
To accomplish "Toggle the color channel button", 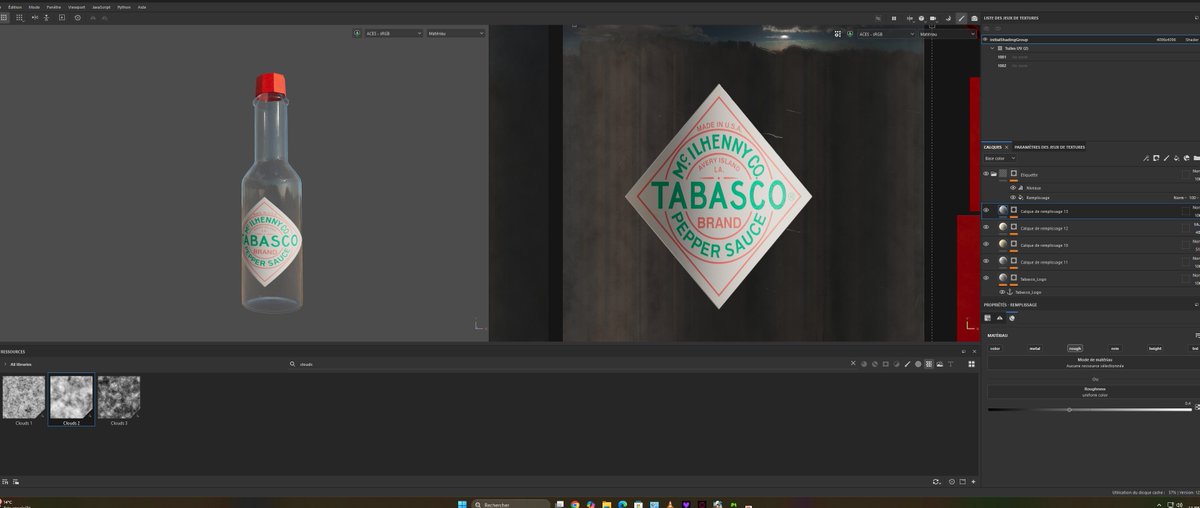I will [x=994, y=348].
